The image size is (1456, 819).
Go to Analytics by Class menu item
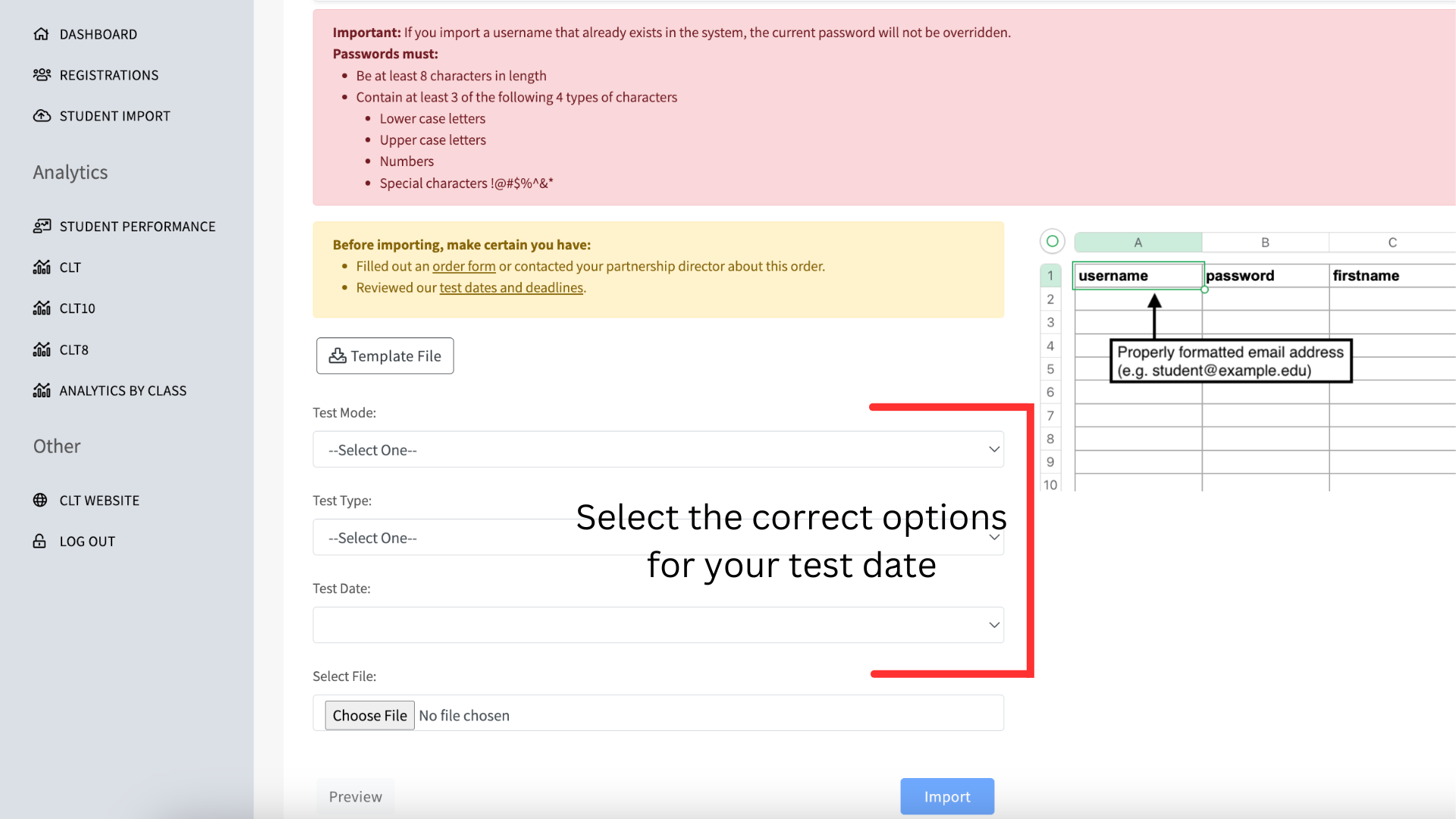click(123, 391)
